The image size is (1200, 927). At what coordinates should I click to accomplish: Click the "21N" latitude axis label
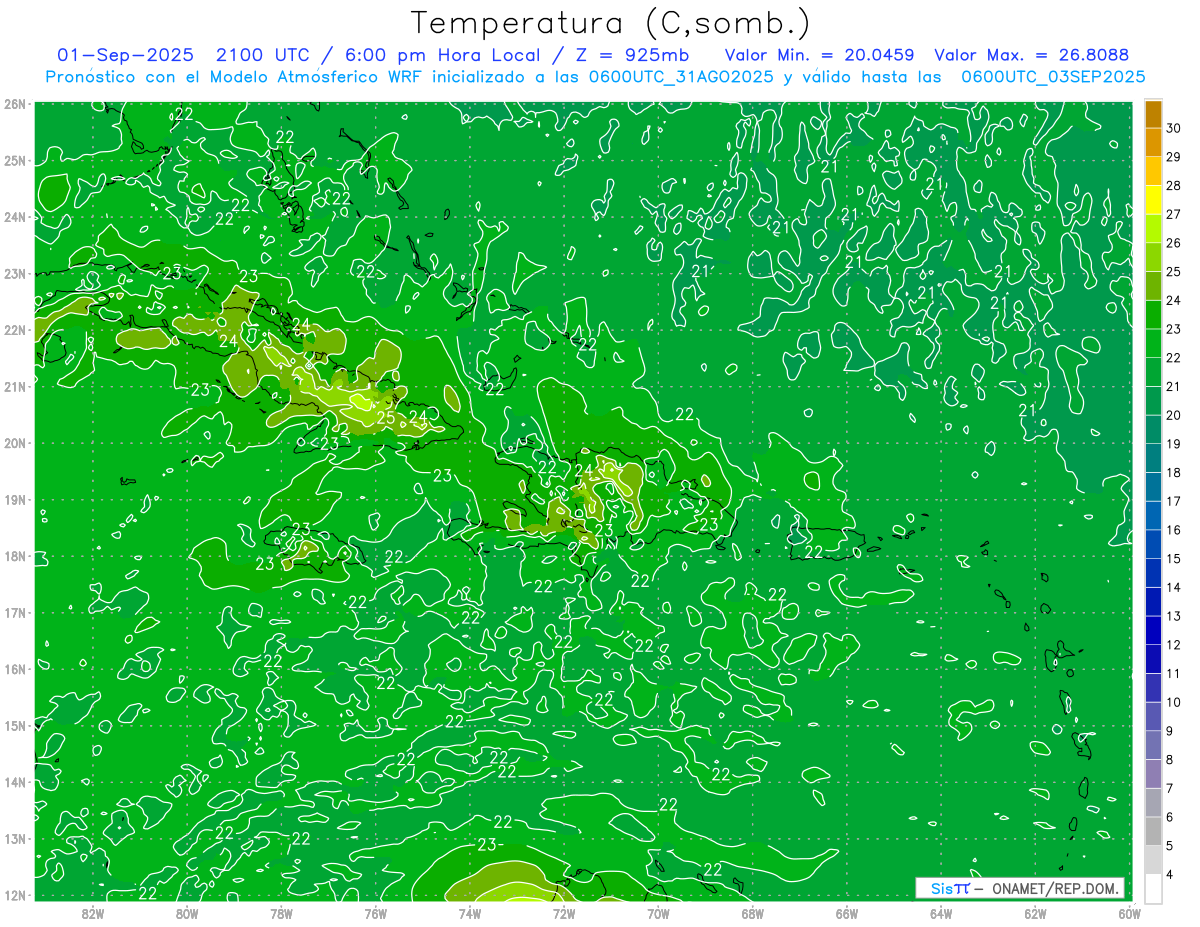click(14, 387)
